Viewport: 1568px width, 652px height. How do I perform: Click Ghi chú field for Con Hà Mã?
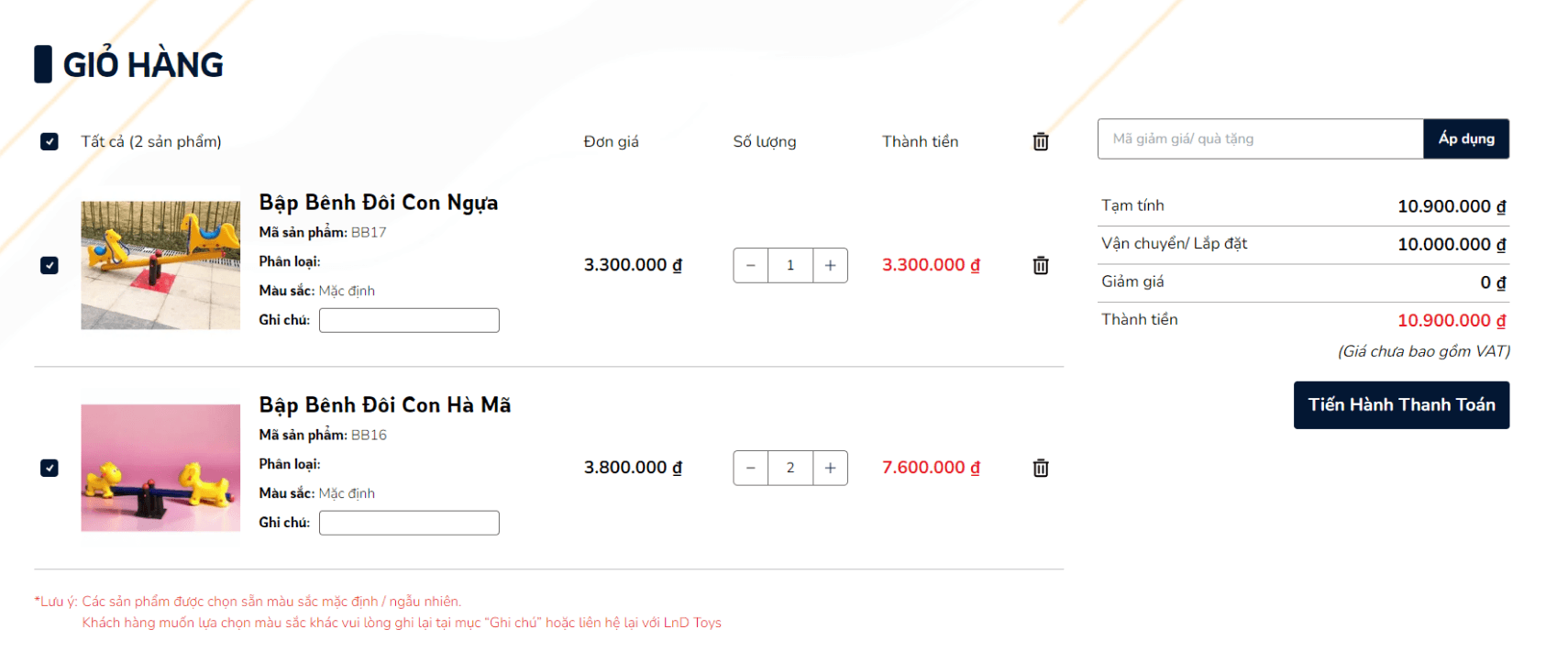409,523
